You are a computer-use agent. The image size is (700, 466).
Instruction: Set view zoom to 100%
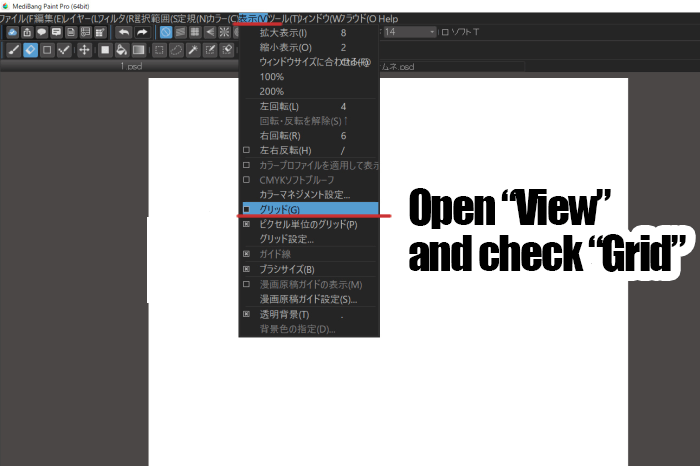pyautogui.click(x=309, y=77)
